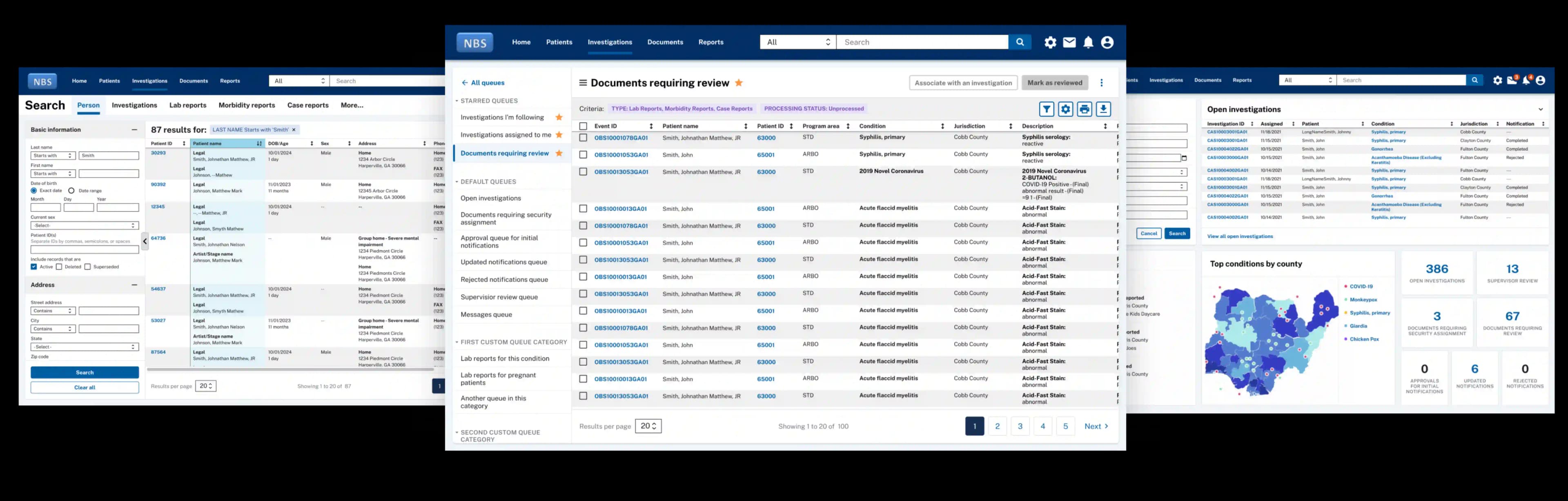Image resolution: width=1568 pixels, height=501 pixels.
Task: Click the column settings gear above the table
Action: tap(1066, 108)
